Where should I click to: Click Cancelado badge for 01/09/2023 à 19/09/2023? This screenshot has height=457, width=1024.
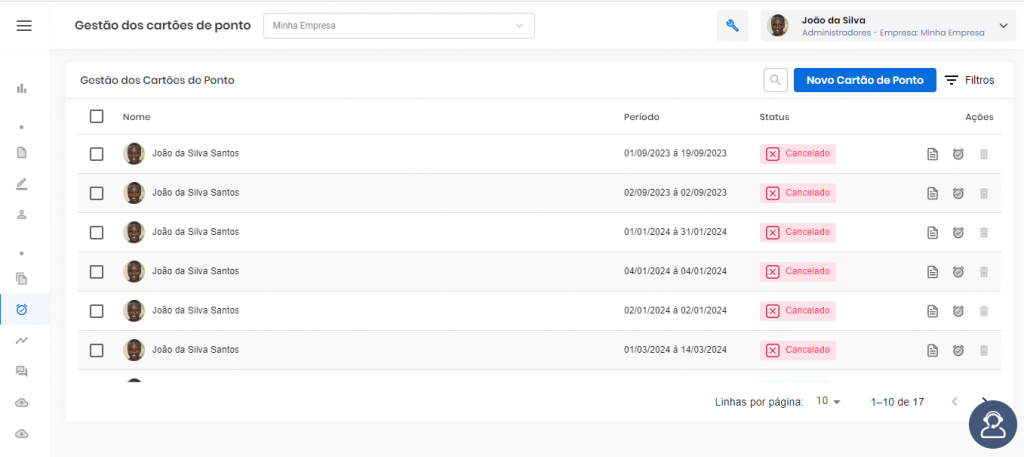(x=797, y=154)
